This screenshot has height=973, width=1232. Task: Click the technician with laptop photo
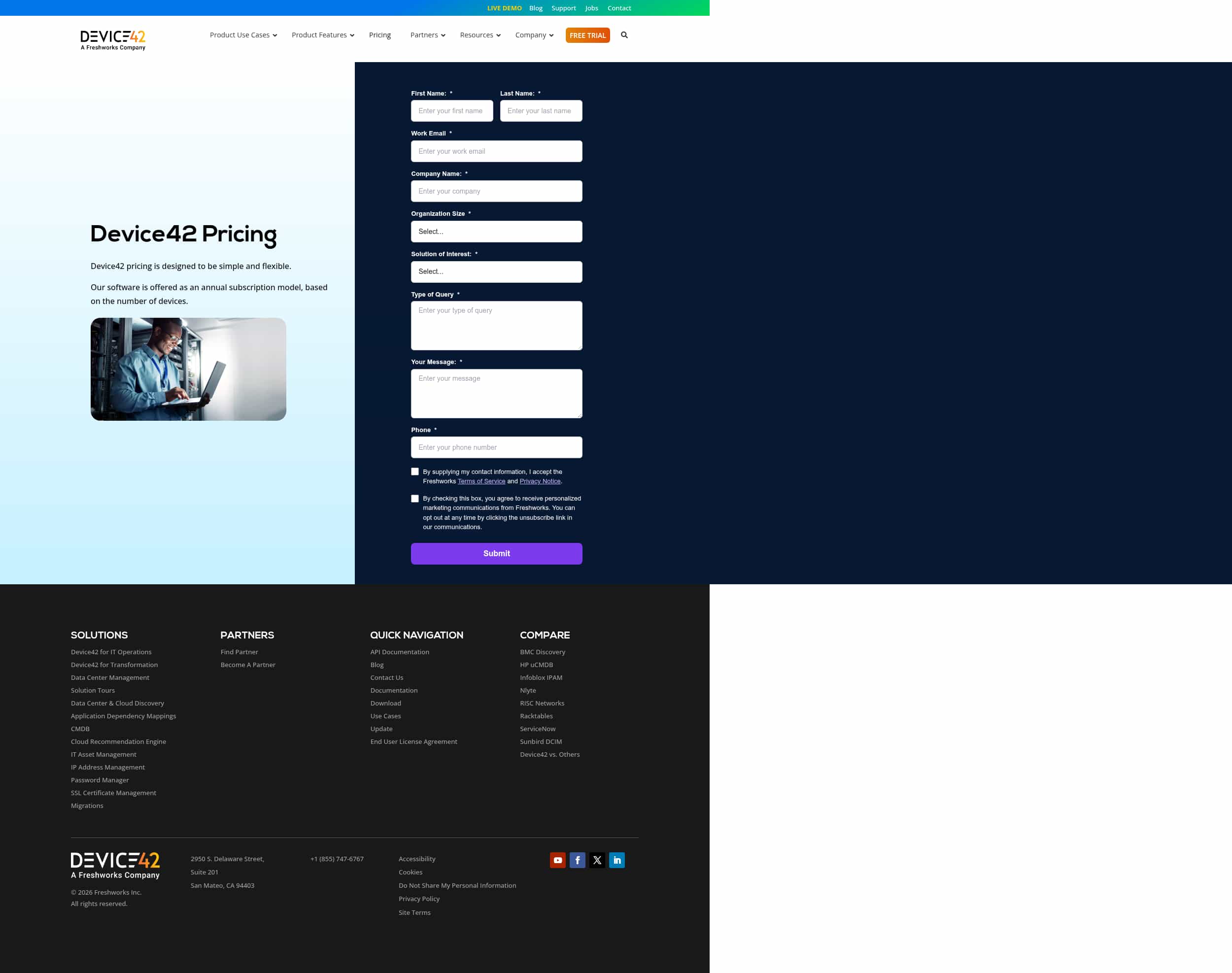[188, 369]
